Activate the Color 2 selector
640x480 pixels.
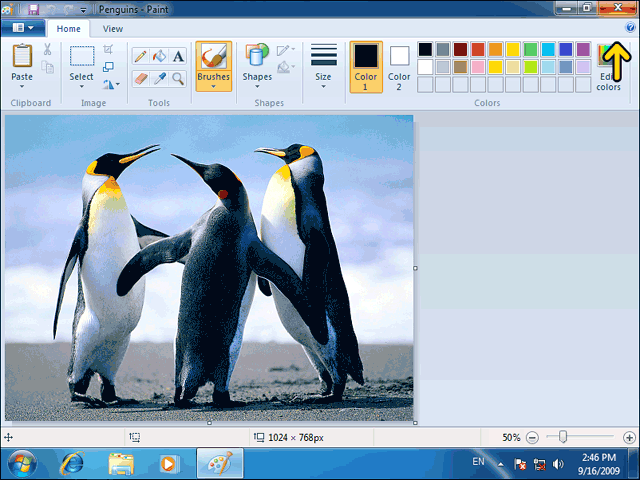pyautogui.click(x=399, y=67)
